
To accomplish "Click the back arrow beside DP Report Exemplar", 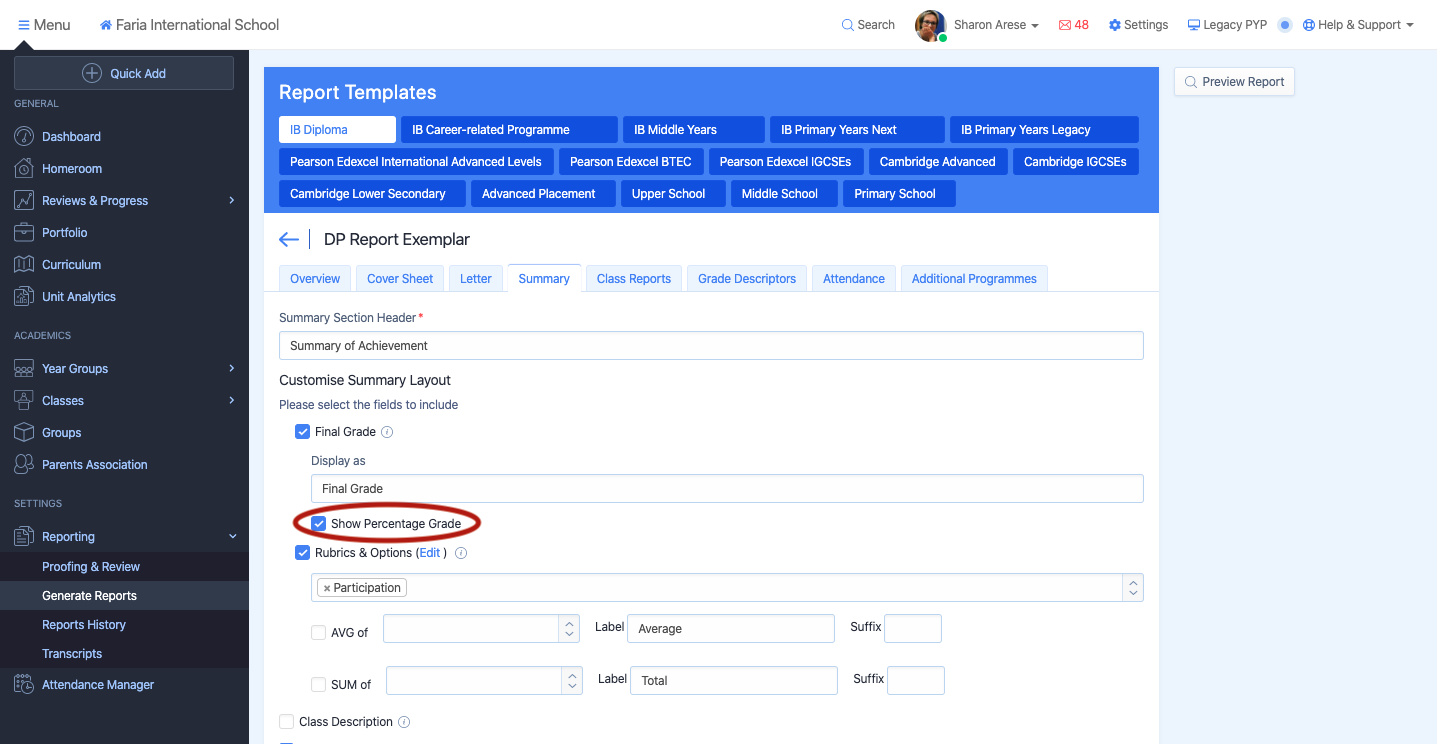I will tap(289, 239).
